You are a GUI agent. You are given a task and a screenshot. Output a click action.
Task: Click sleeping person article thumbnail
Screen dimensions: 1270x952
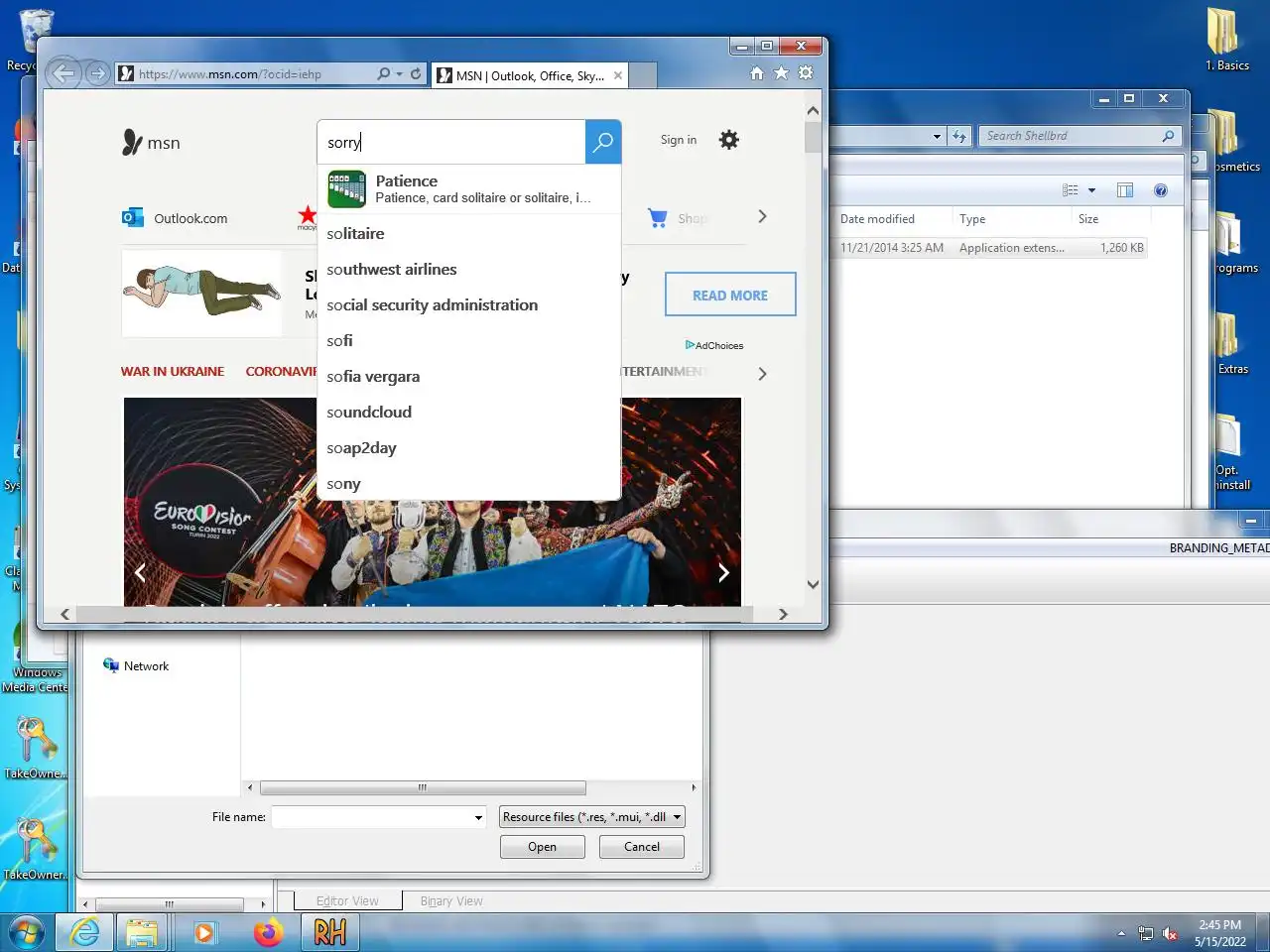click(x=202, y=292)
